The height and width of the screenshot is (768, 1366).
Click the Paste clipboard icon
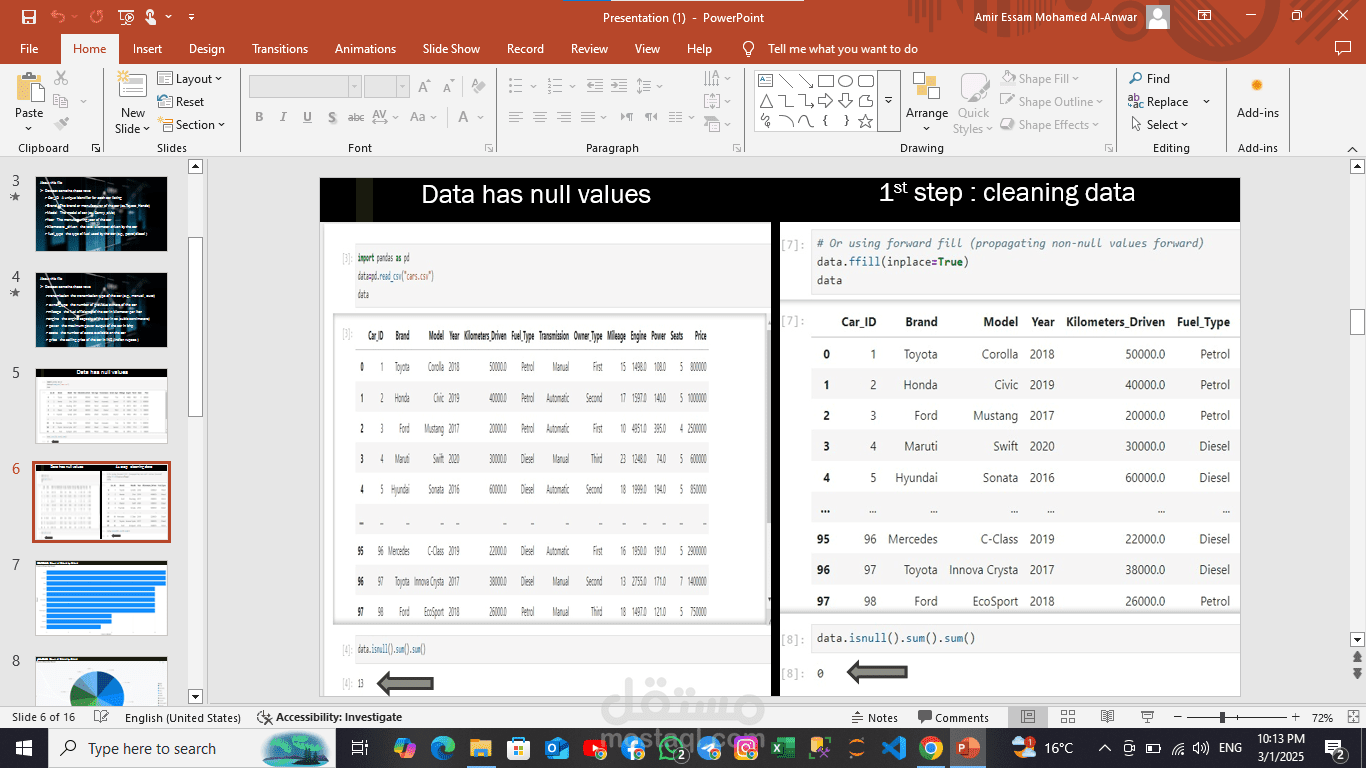coord(29,87)
